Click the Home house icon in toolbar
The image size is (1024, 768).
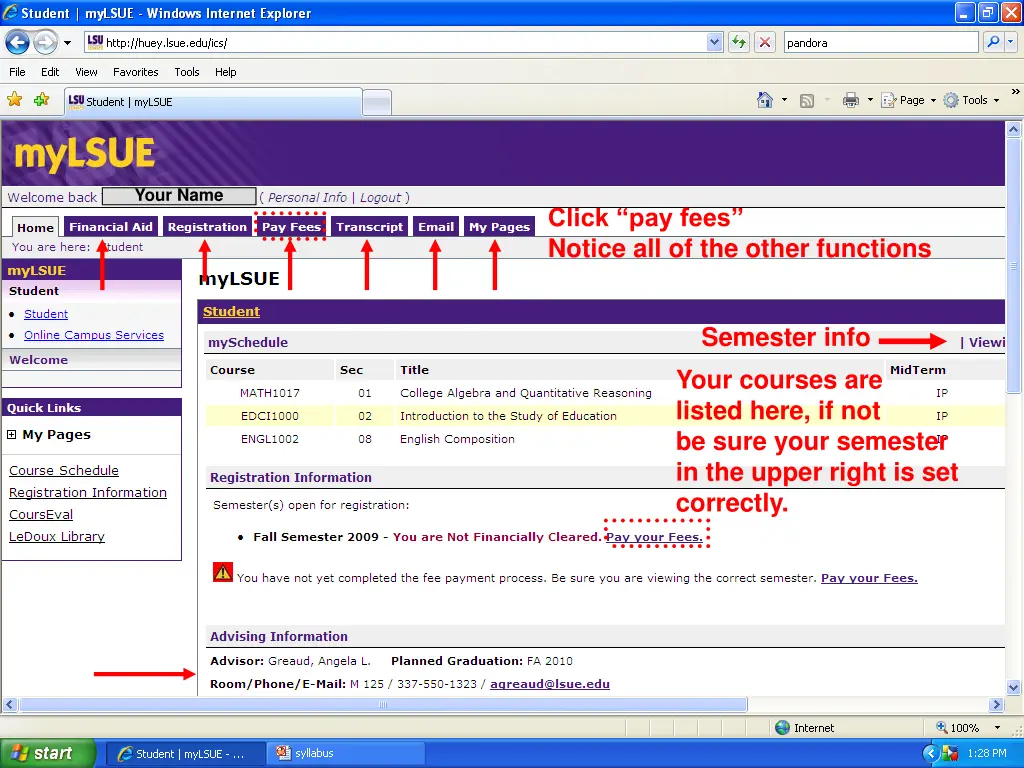click(x=765, y=100)
